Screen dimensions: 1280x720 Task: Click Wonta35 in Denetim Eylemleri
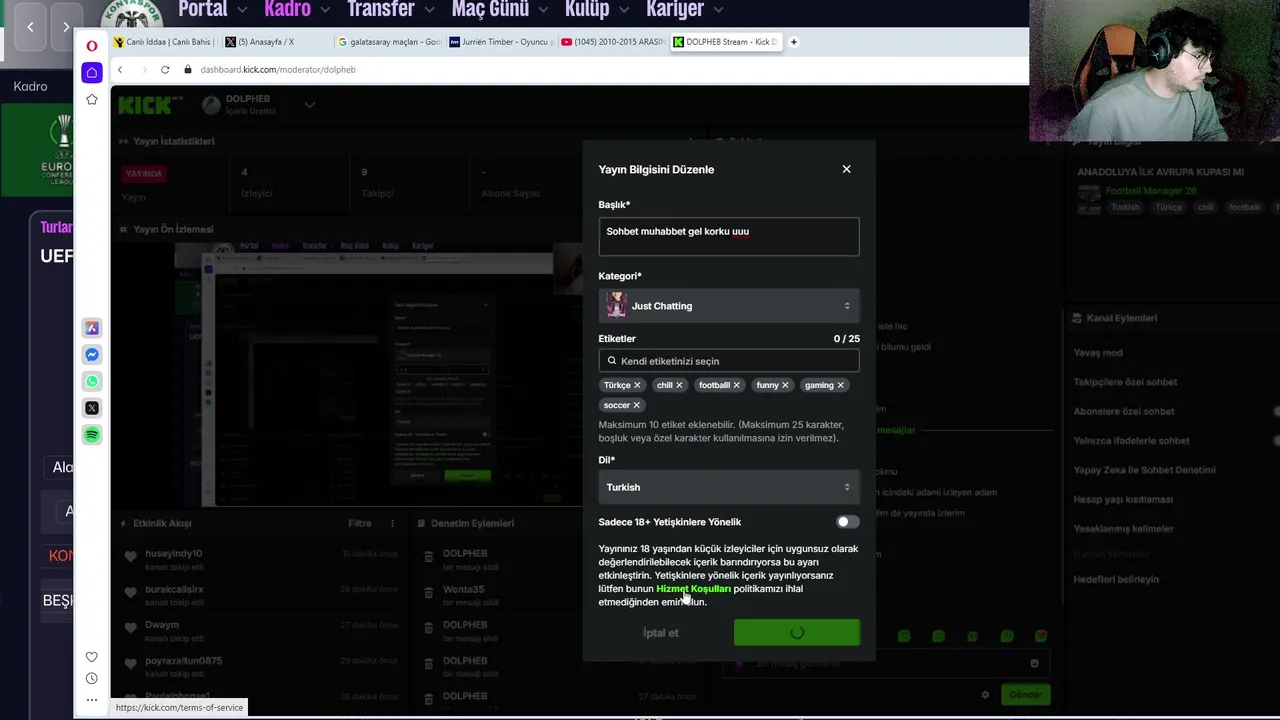(x=463, y=589)
